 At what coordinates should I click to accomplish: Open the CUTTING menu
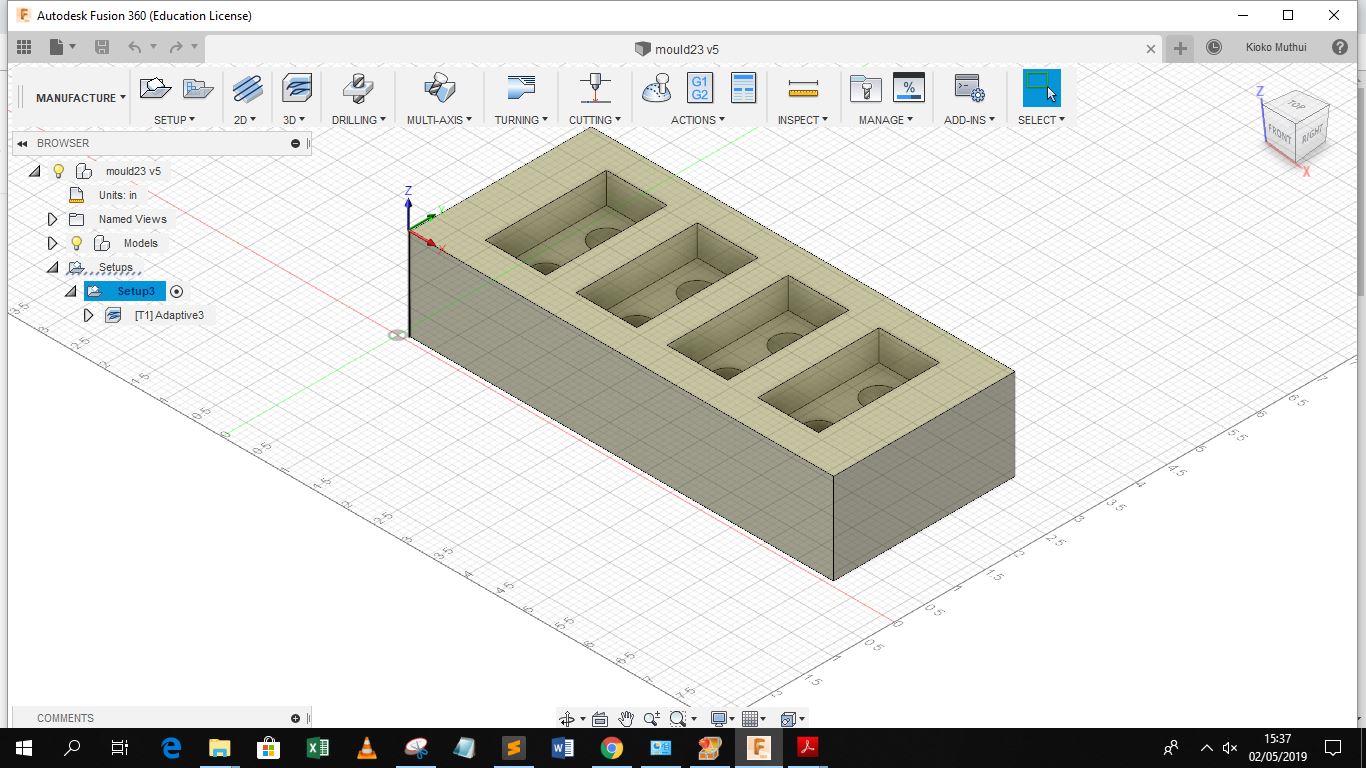[x=595, y=120]
